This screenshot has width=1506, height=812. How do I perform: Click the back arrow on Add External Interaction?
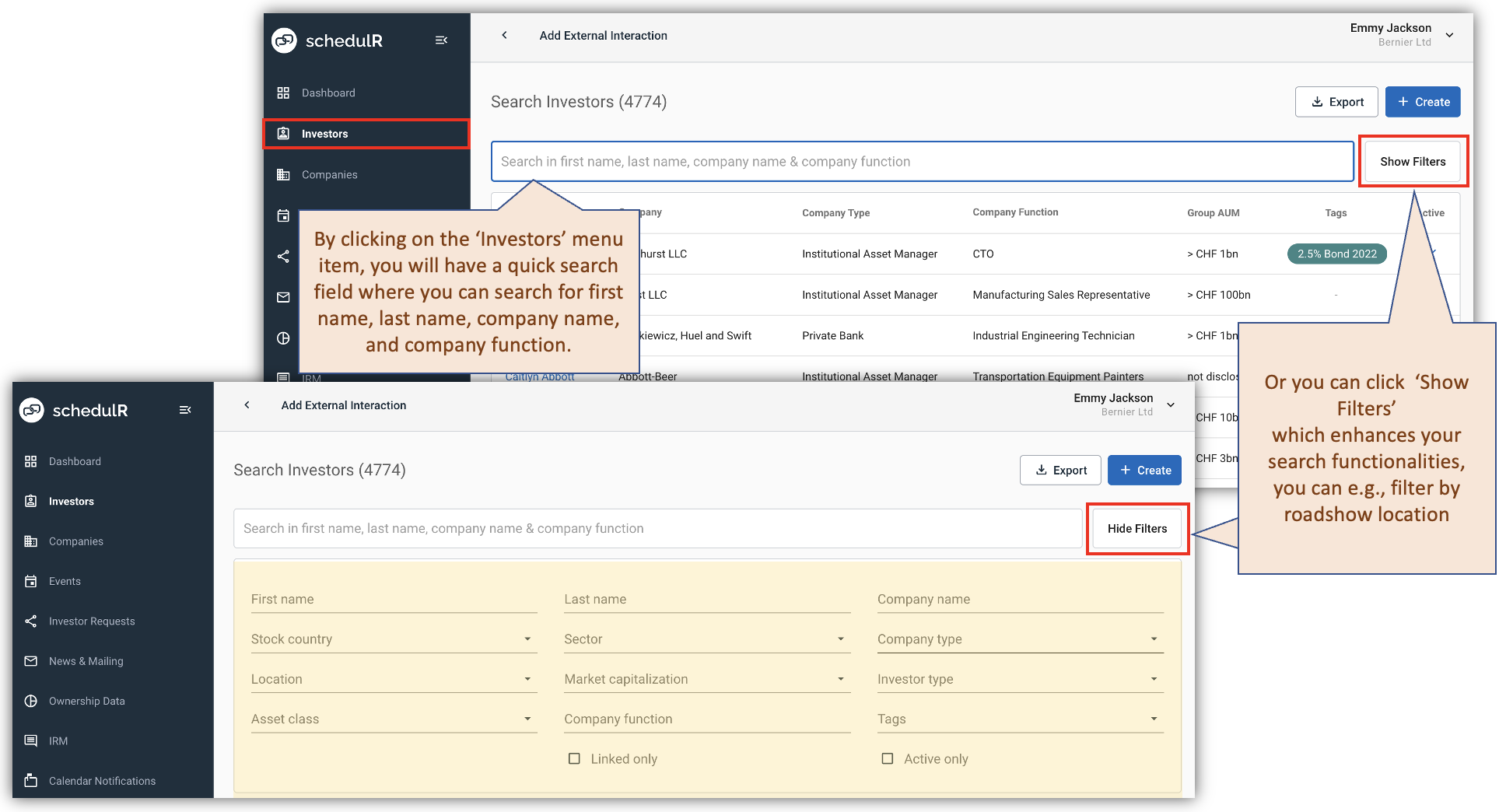point(247,405)
